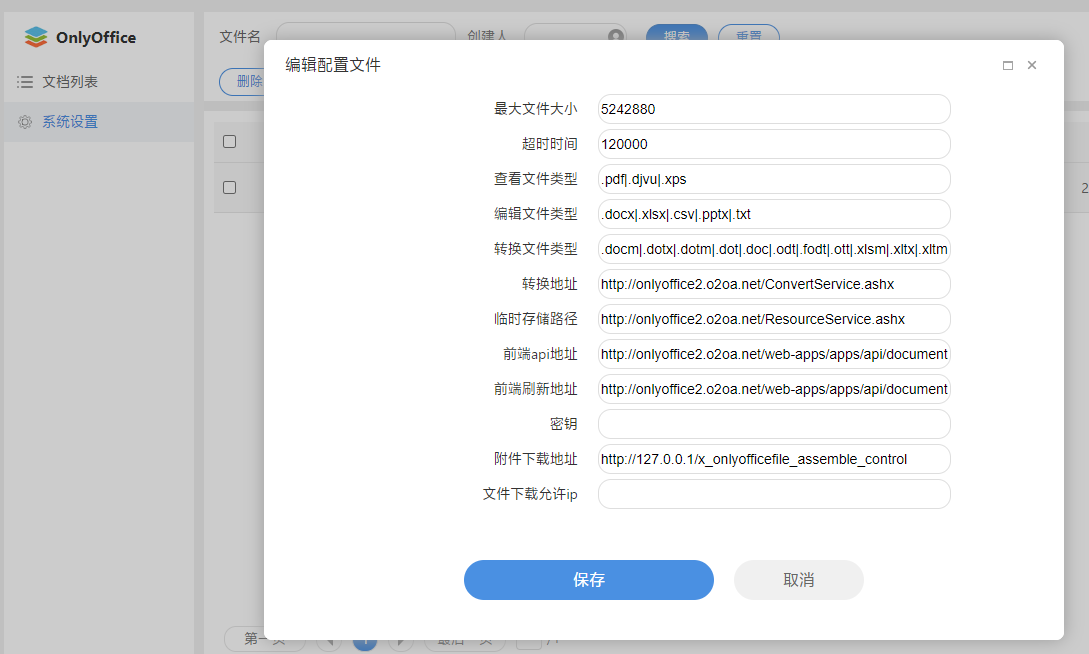Image resolution: width=1089 pixels, height=654 pixels.
Task: Click the person icon in 创建人 field
Action: pyautogui.click(x=616, y=37)
